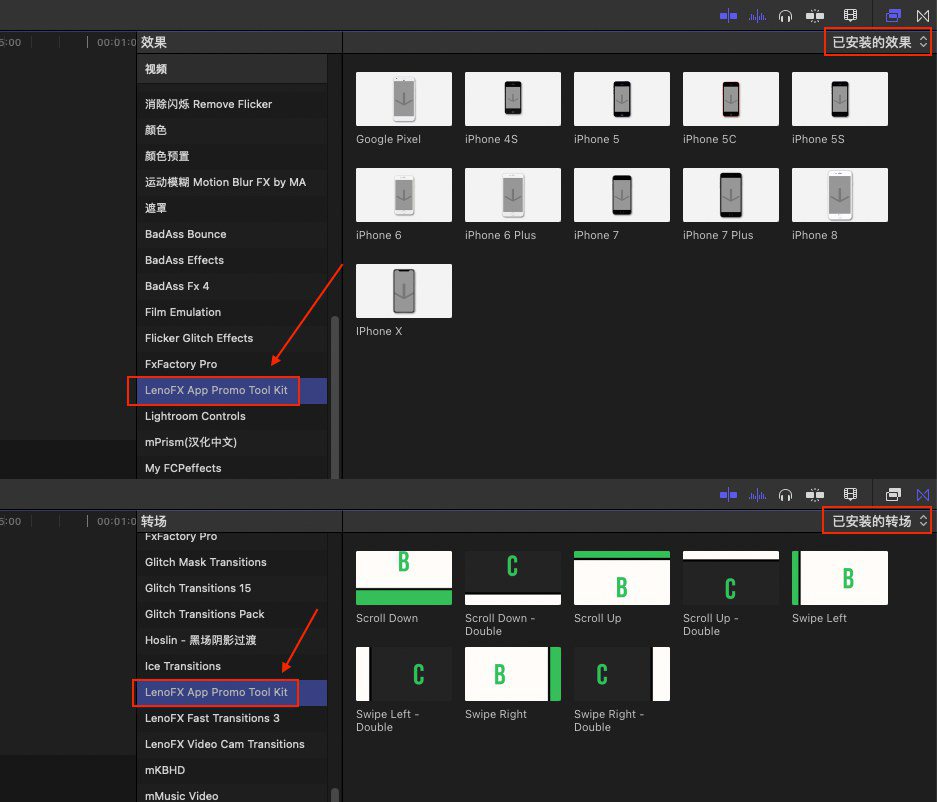Open the LenoFX Fast Transitions 3 category
Screen dimensions: 937x802
[x=232, y=718]
